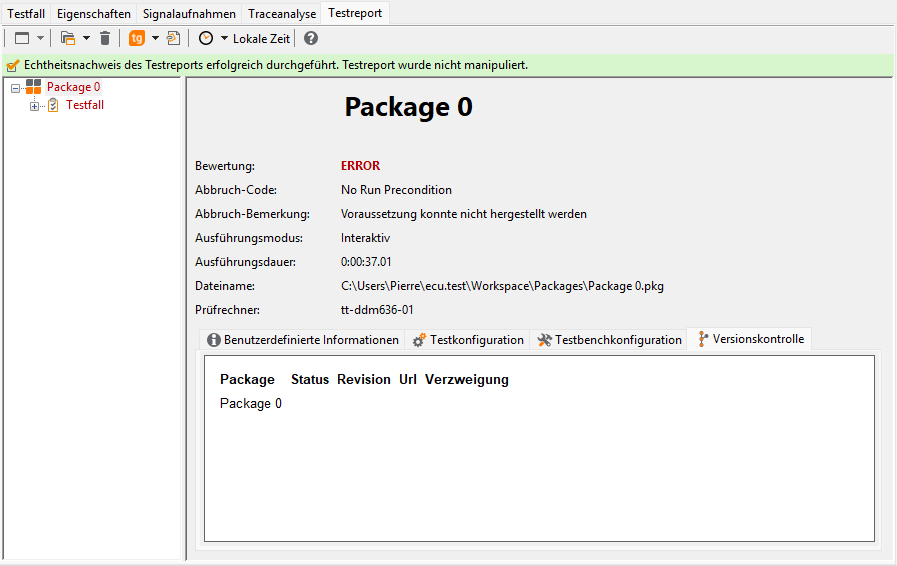Open the tg dropdown arrow
Image resolution: width=897 pixels, height=566 pixels.
(x=155, y=38)
